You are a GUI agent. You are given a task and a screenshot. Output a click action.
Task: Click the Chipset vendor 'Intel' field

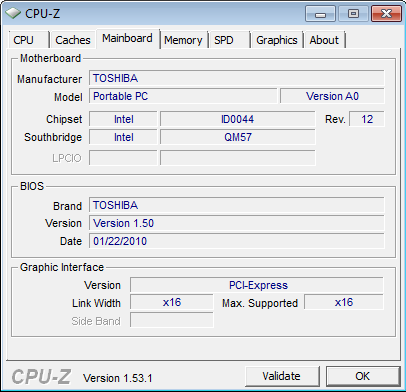click(x=123, y=119)
